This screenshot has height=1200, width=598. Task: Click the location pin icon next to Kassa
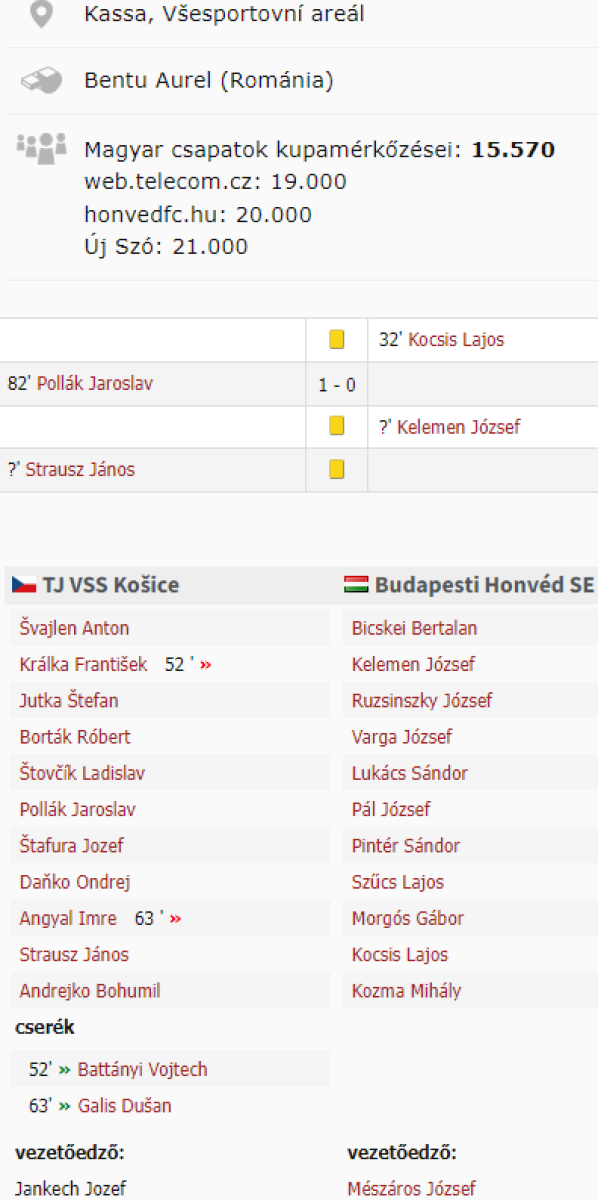coord(41,15)
